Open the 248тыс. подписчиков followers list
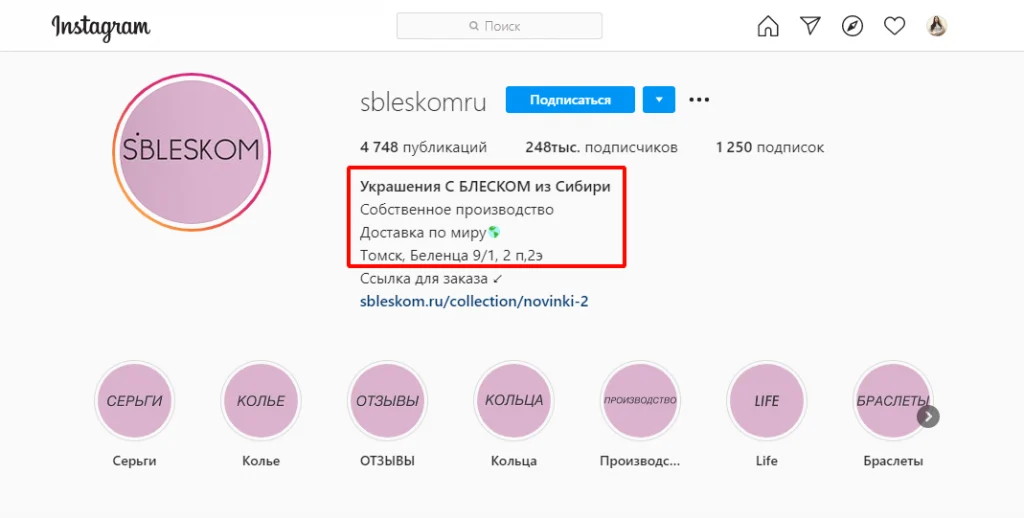Viewport: 1024px width, 518px height. click(601, 148)
